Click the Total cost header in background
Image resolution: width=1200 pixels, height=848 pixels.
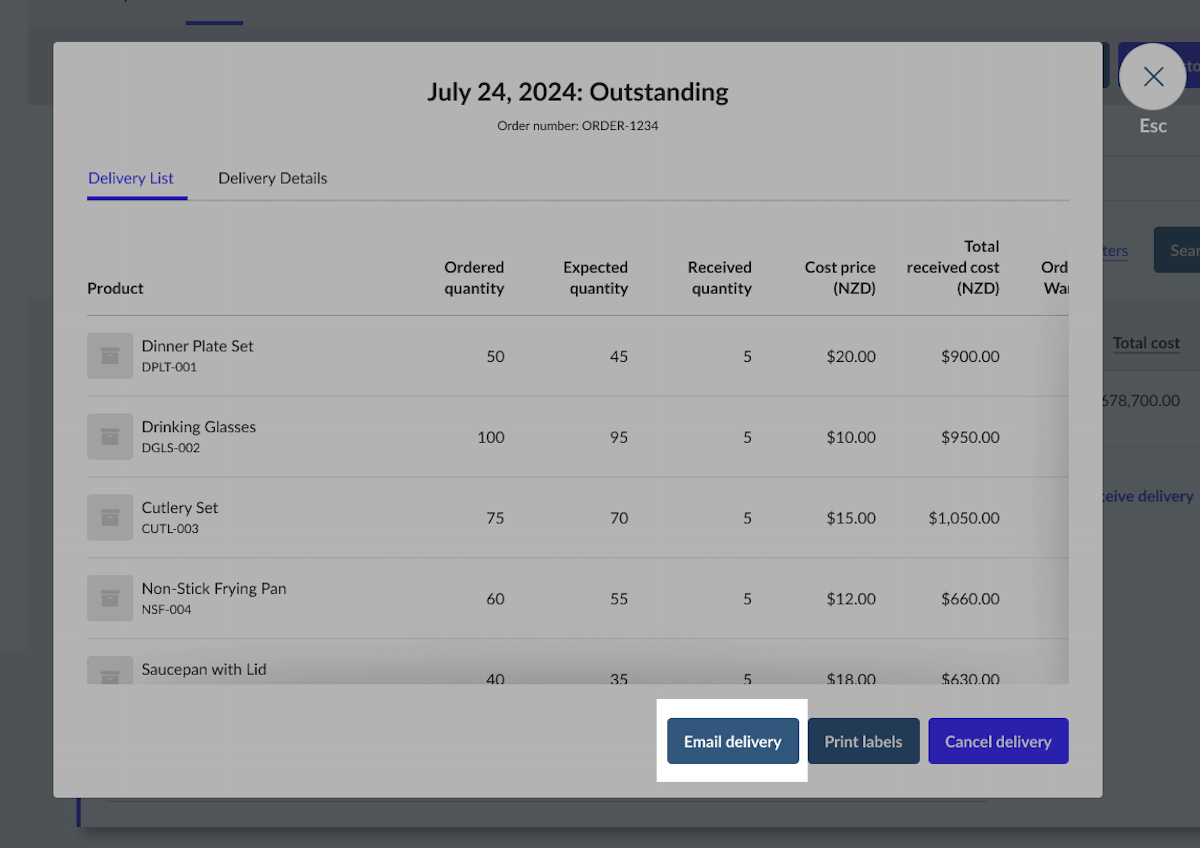(x=1146, y=343)
